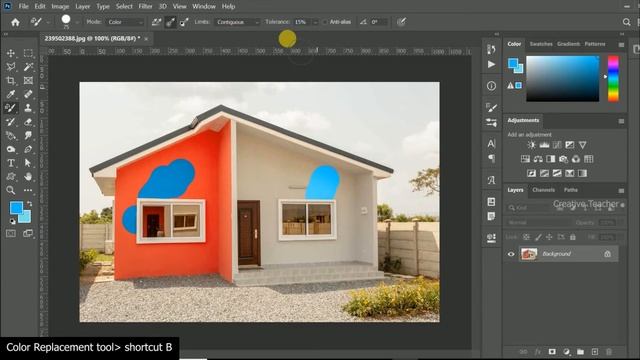Click Create new layer icon
This screenshot has width=640, height=360.
[595, 351]
